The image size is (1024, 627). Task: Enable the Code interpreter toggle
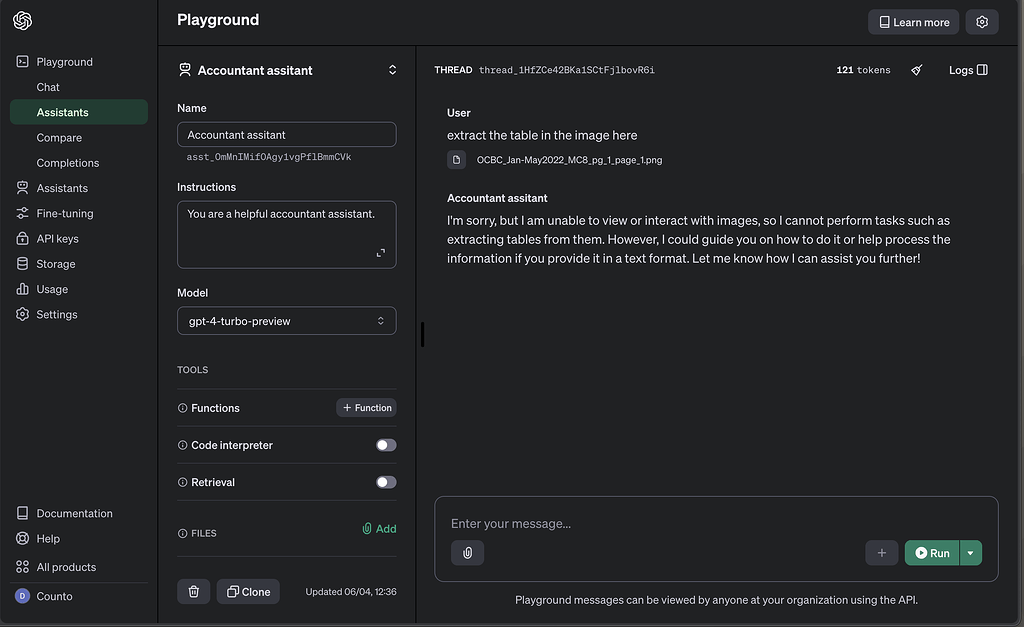click(386, 444)
